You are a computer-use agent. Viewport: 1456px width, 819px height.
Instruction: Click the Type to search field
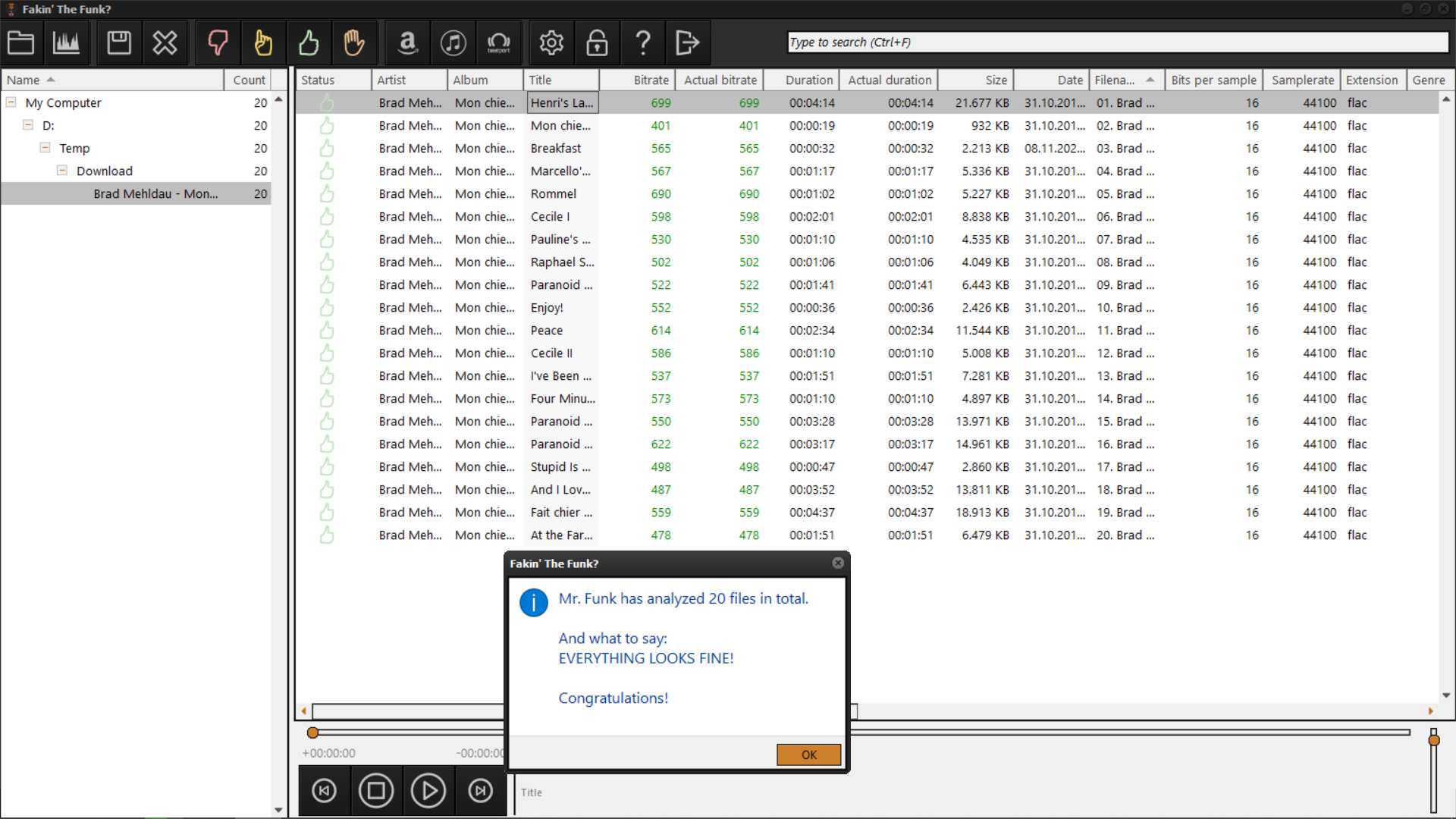(1117, 42)
